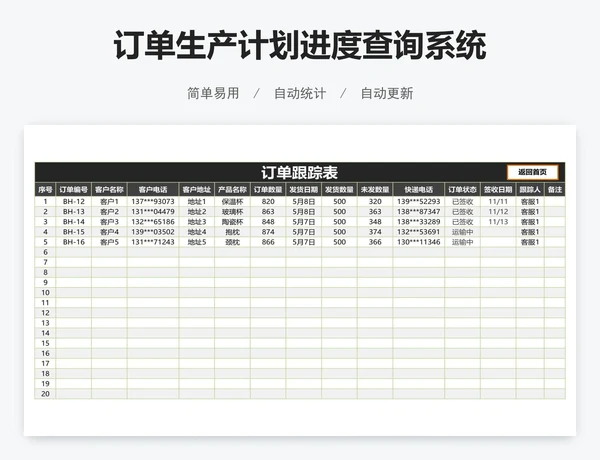The width and height of the screenshot is (600, 460).
Task: Click phone cell 131***71243
Action: [x=153, y=242]
